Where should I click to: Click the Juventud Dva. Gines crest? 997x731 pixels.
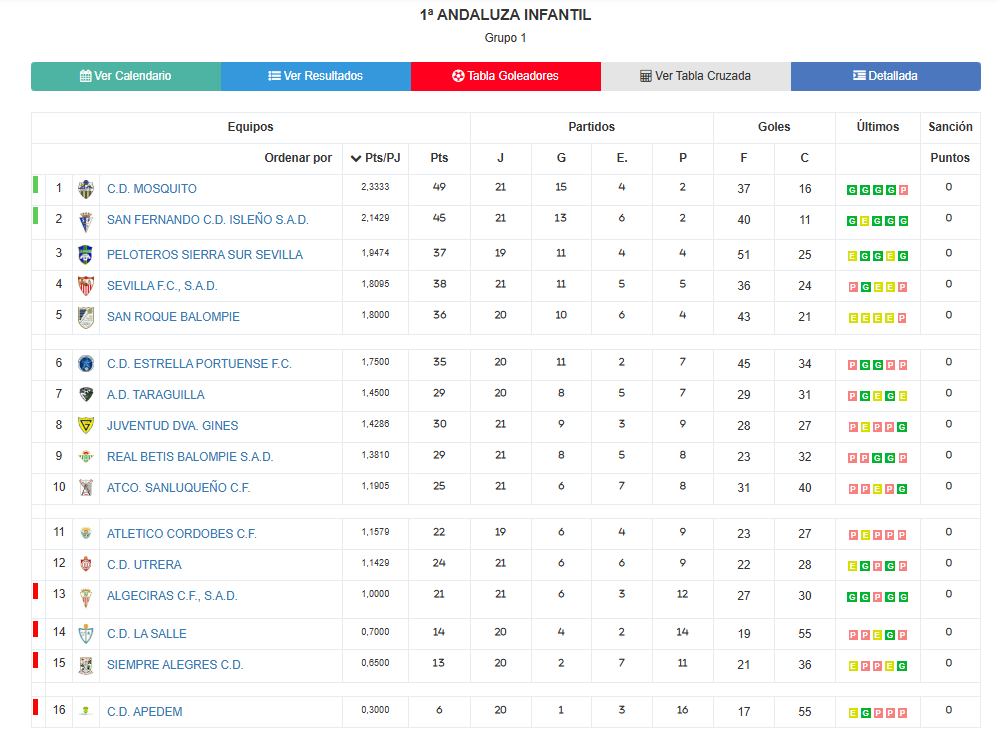[x=86, y=425]
